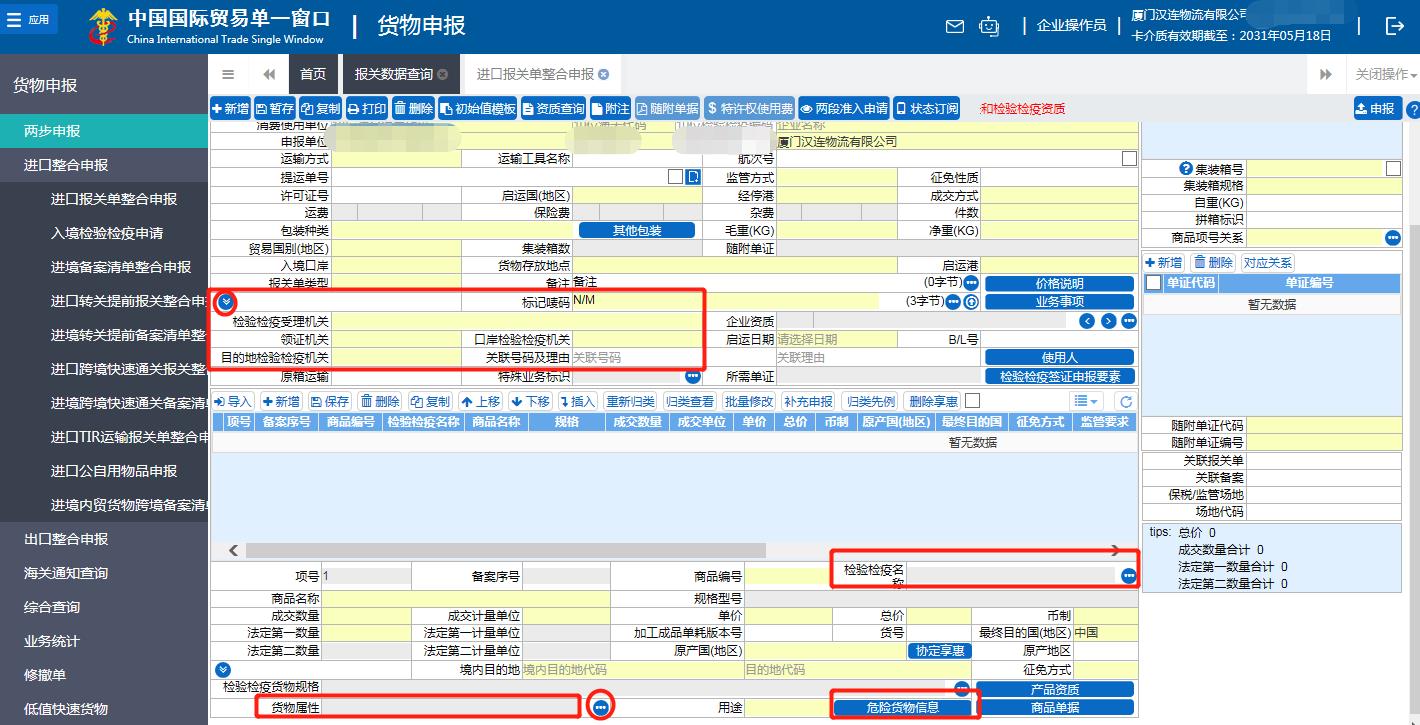Click 检验检疫签证申报要素 button
This screenshot has width=1420, height=725.
[x=1059, y=377]
